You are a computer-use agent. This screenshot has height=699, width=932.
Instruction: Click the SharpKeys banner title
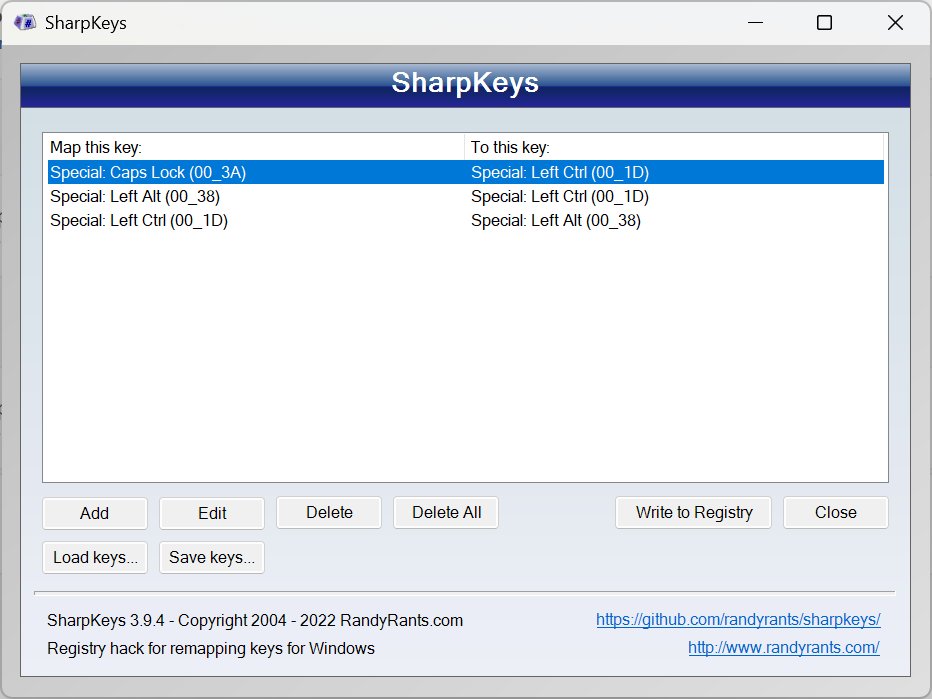click(464, 85)
